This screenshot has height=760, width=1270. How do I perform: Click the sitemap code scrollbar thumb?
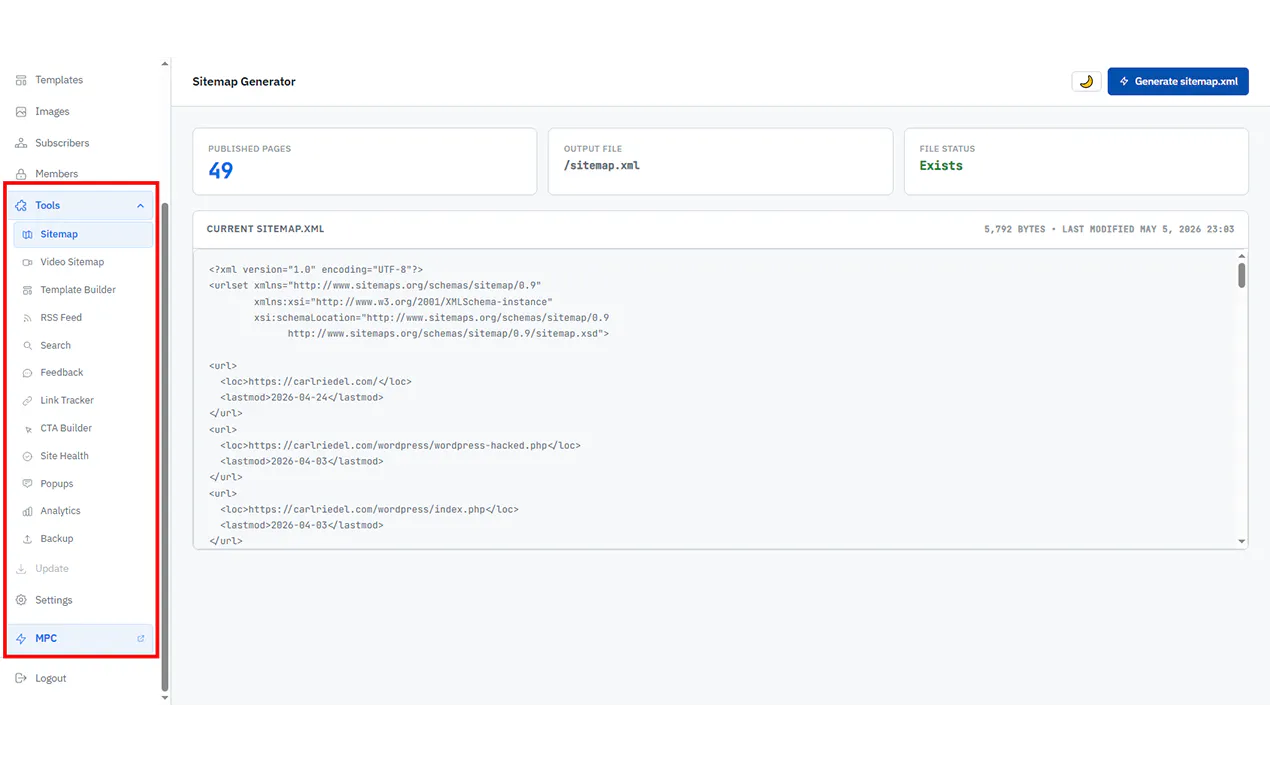point(1242,275)
